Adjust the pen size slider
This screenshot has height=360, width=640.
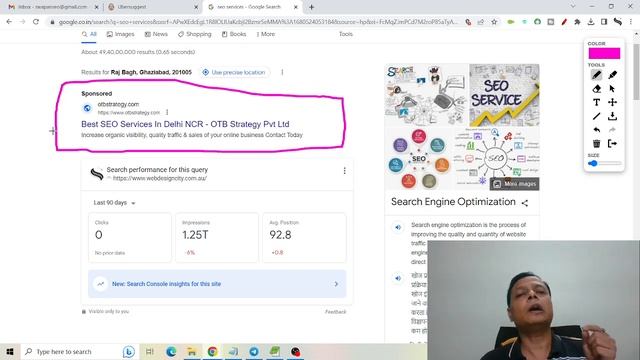[604, 163]
